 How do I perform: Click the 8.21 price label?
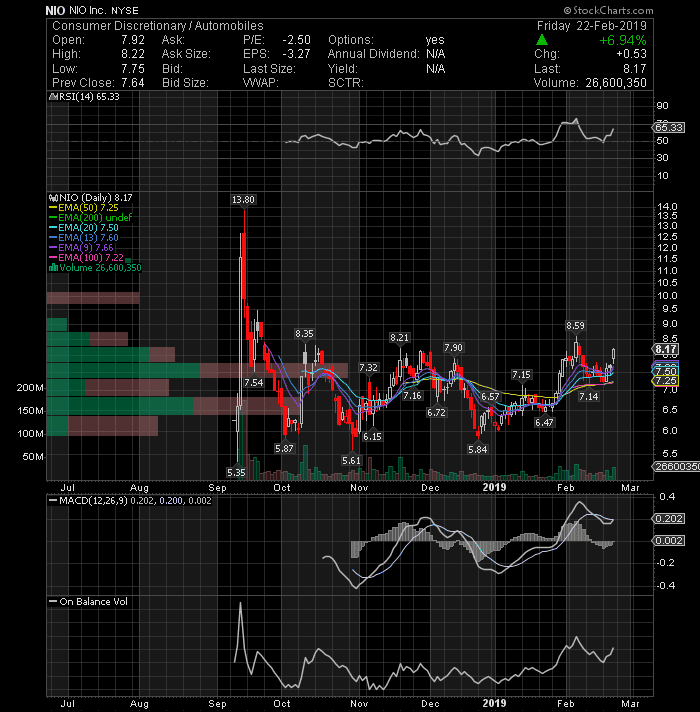(x=399, y=337)
